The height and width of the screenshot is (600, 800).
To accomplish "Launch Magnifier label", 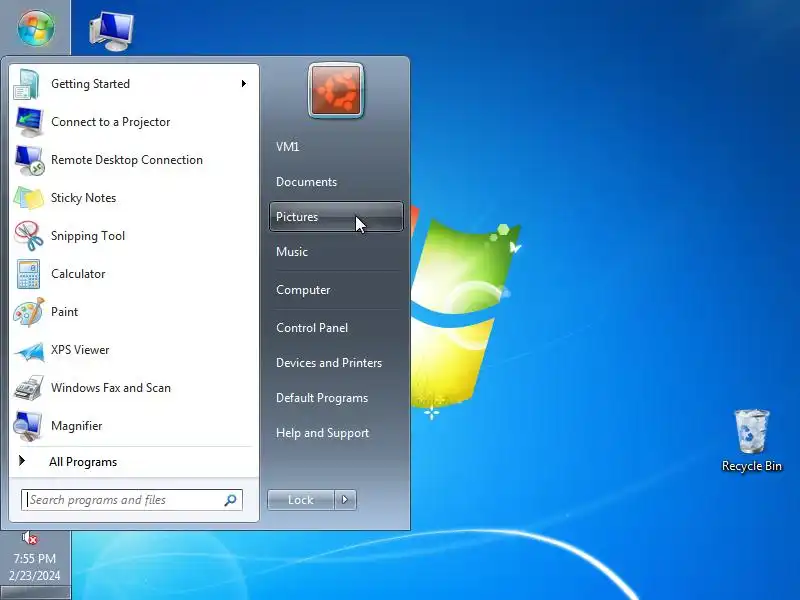I will coord(77,426).
